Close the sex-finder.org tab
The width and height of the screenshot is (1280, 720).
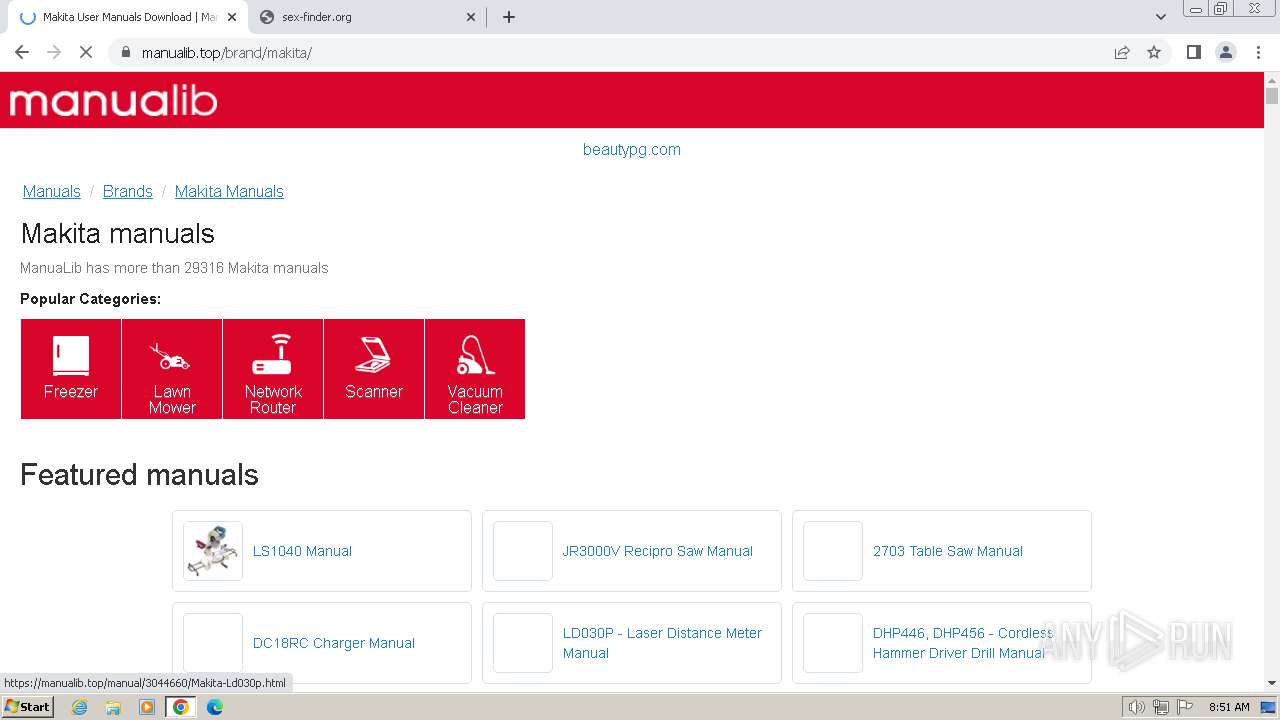click(472, 17)
